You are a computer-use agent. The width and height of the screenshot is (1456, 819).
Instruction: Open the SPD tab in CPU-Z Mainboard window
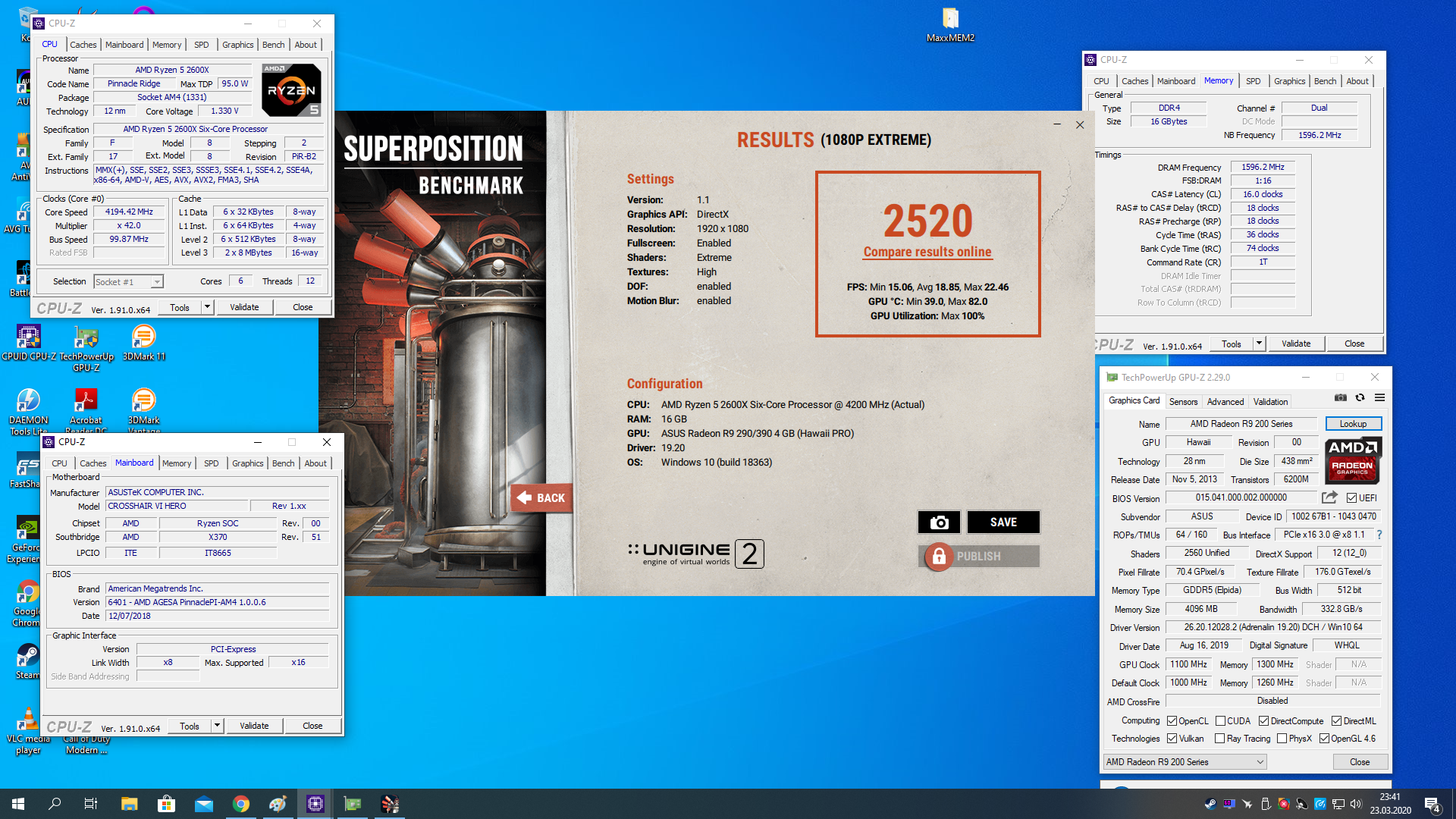point(212,463)
